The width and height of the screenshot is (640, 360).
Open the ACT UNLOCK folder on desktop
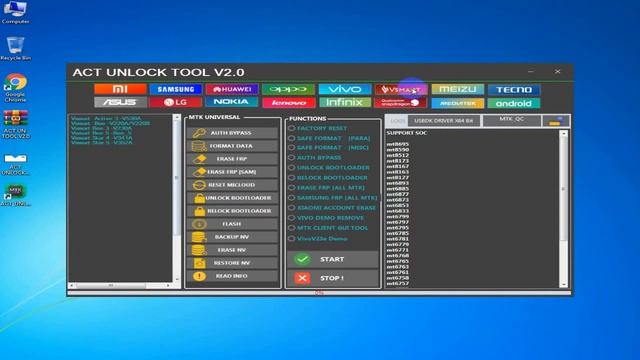(x=15, y=164)
